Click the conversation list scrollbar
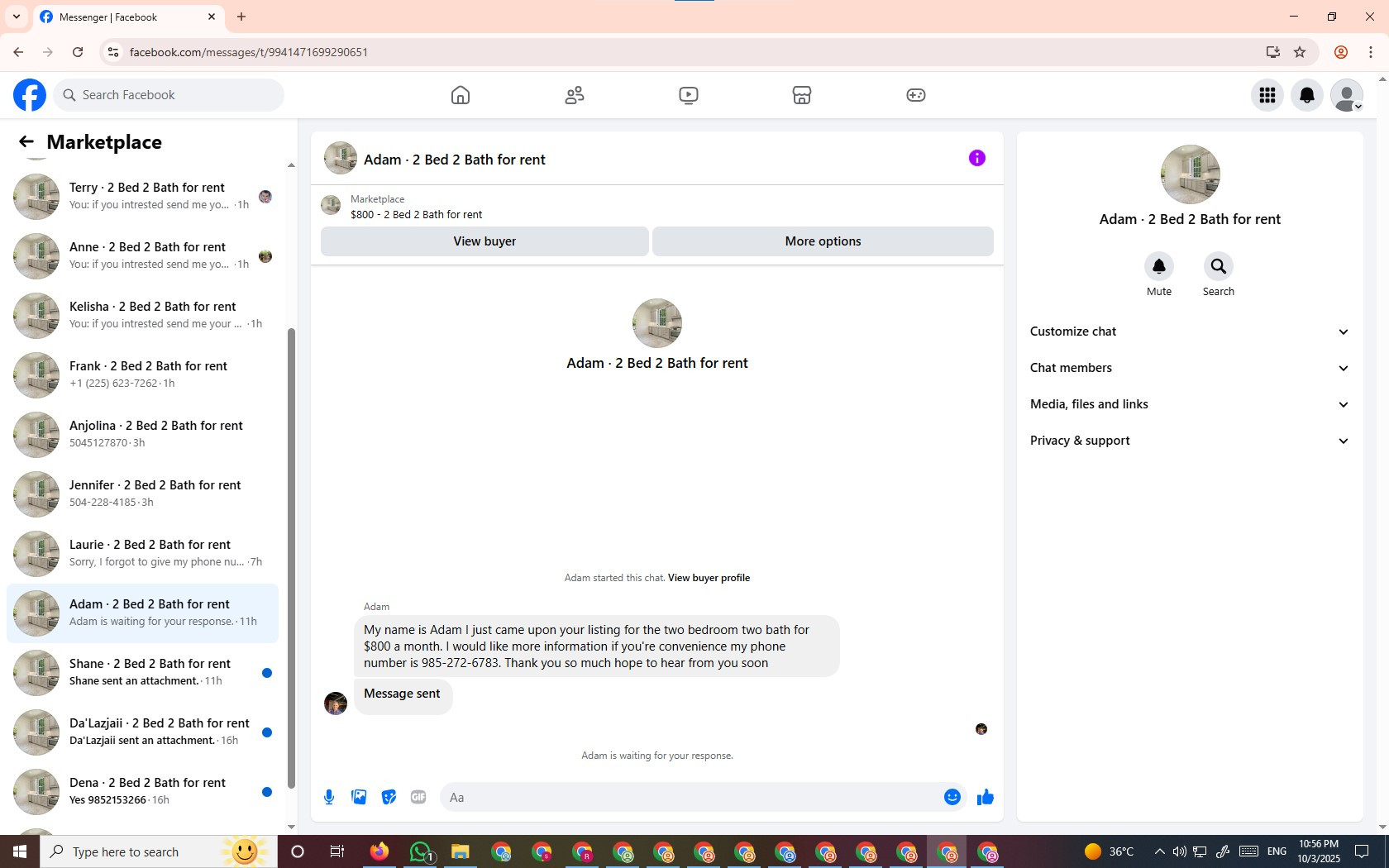Viewport: 1389px width, 868px height. 291,558
